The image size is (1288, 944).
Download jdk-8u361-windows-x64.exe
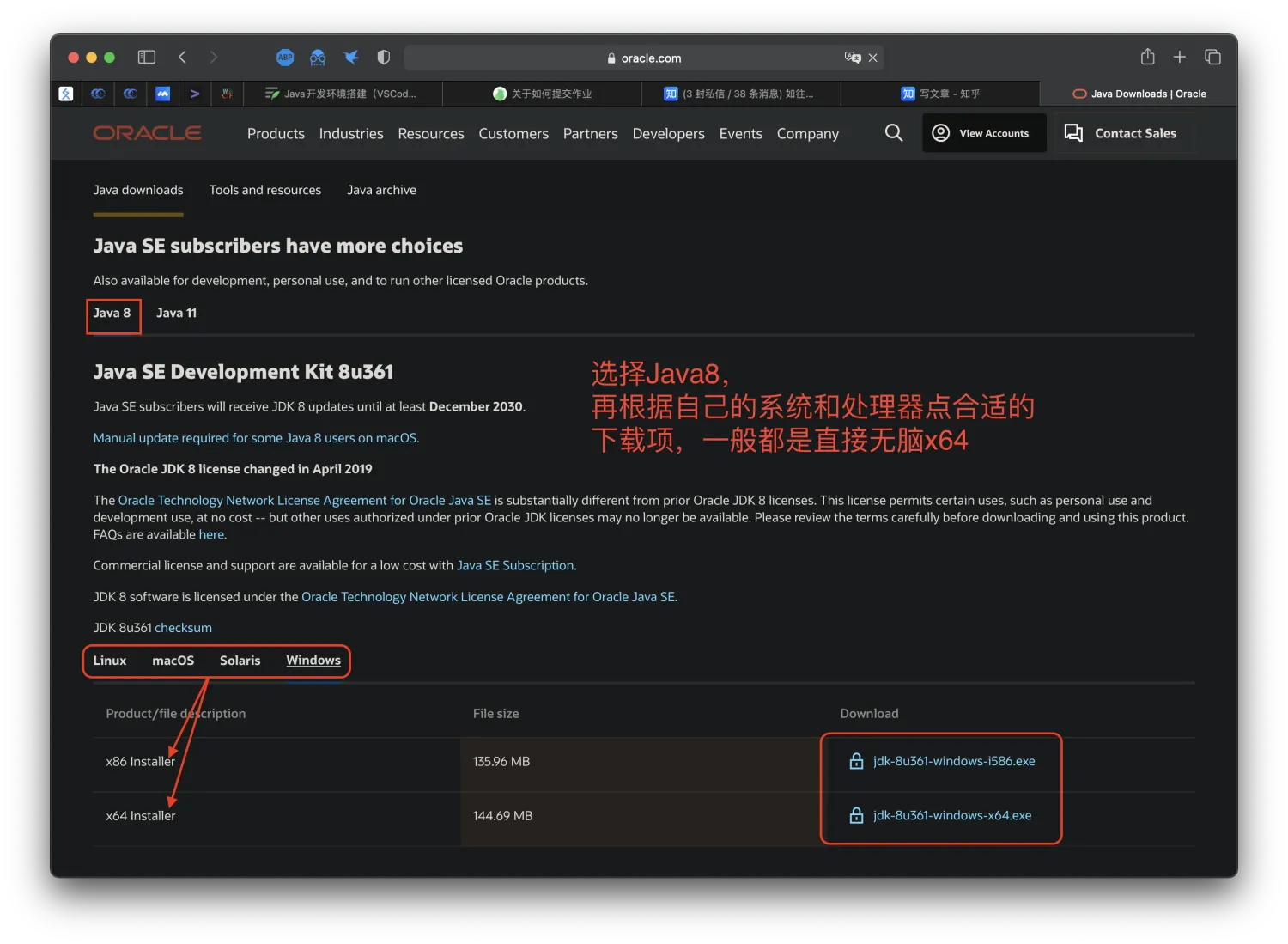[x=951, y=815]
